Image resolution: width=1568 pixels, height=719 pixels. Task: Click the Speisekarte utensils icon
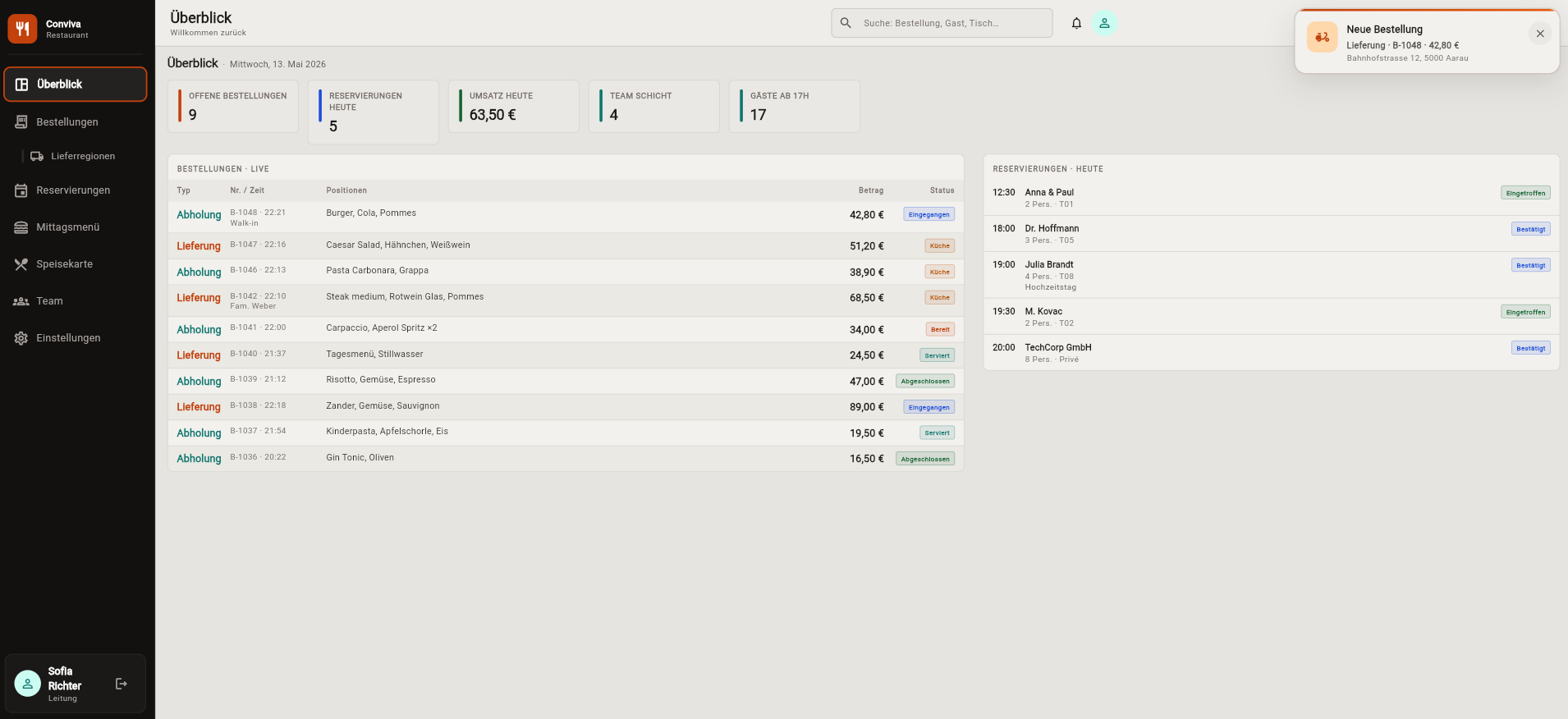(21, 264)
